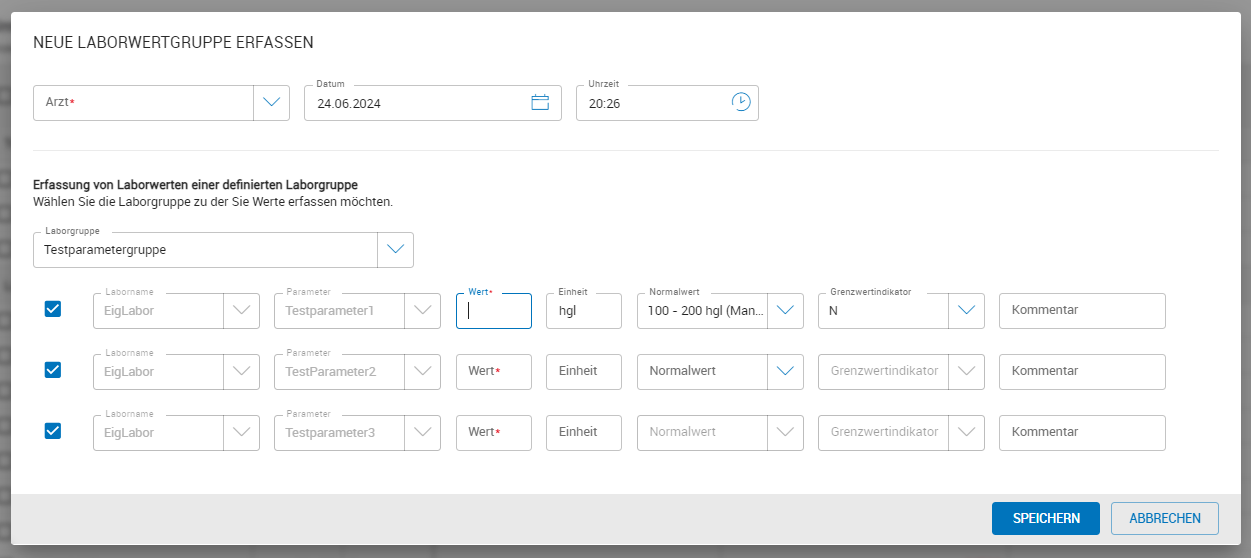The width and height of the screenshot is (1251, 558).
Task: Expand the Arzt dropdown
Action: click(x=271, y=102)
